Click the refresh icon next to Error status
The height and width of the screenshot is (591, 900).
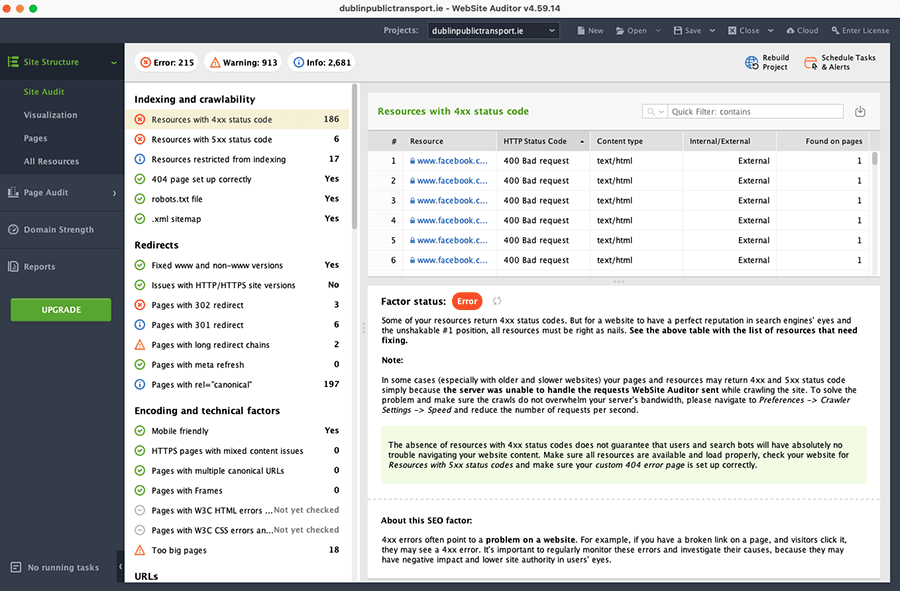tap(497, 301)
